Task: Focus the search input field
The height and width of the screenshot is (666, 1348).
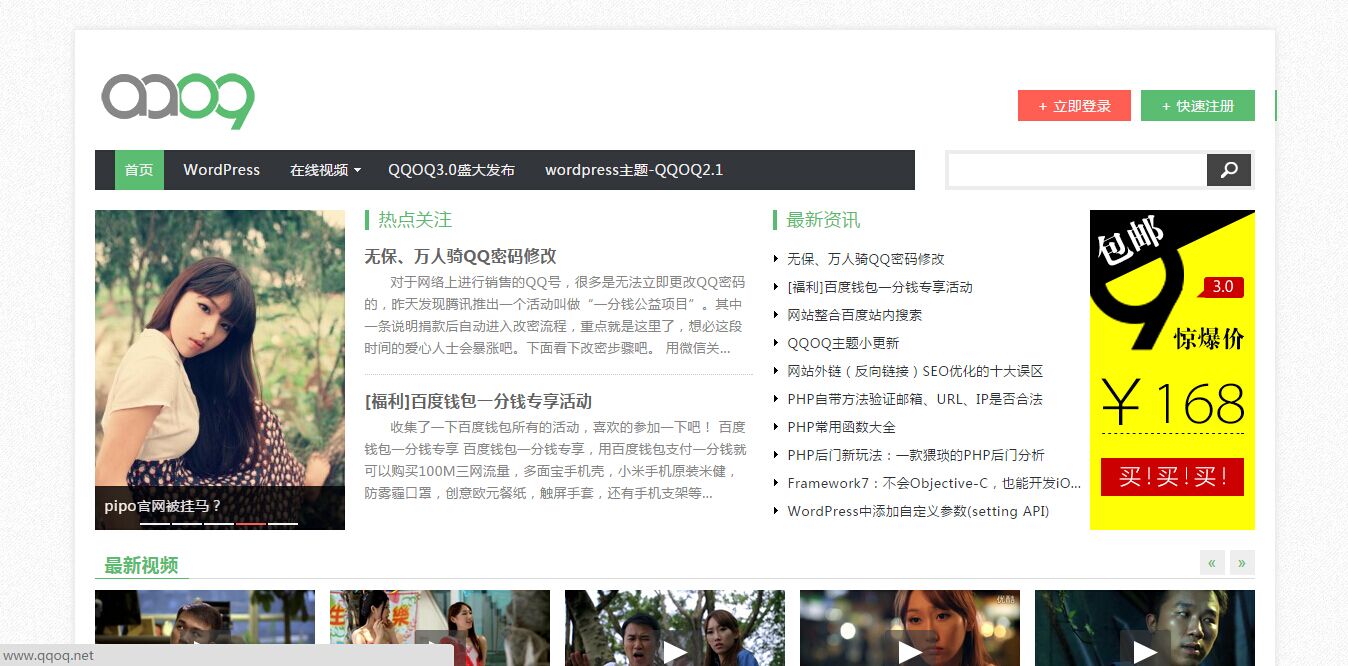Action: [1077, 170]
